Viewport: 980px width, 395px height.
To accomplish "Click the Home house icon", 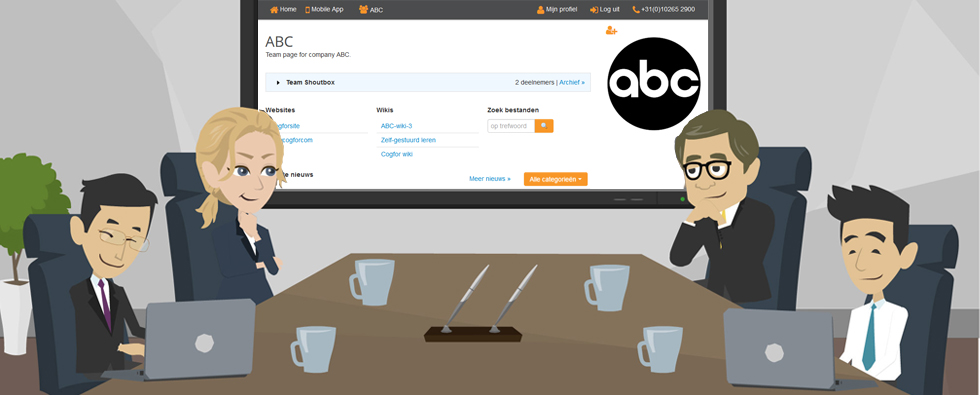I will [x=274, y=9].
